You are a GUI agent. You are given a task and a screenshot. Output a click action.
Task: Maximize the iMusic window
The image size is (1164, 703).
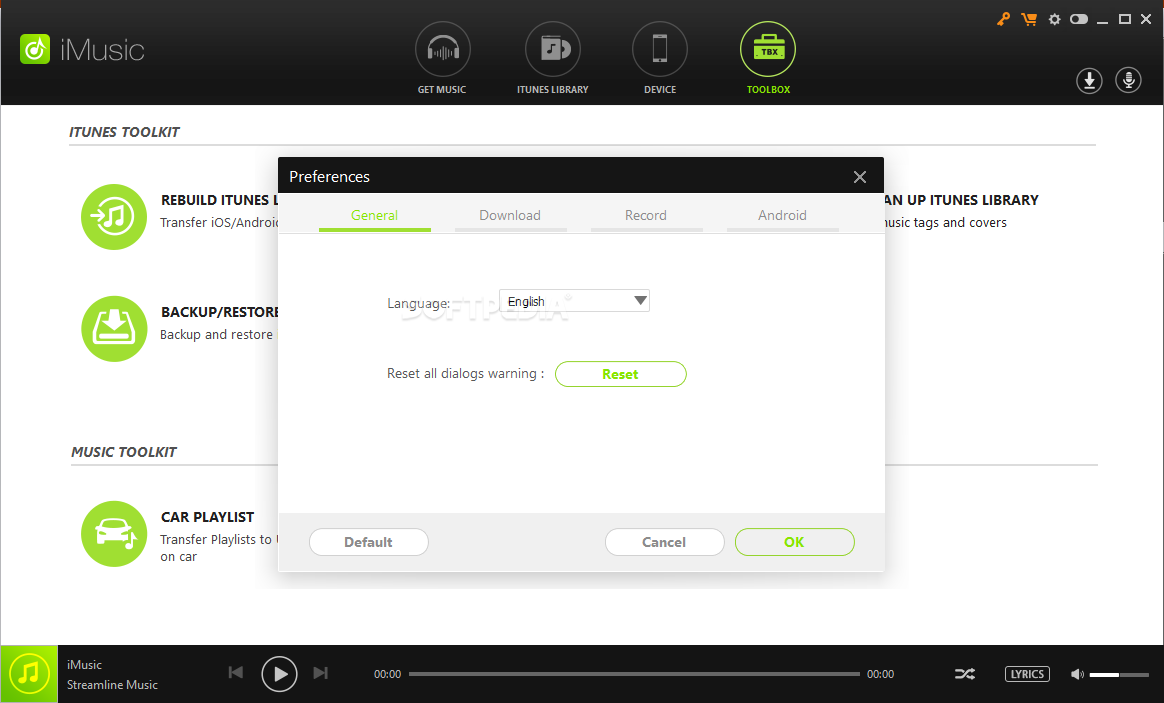[1125, 19]
